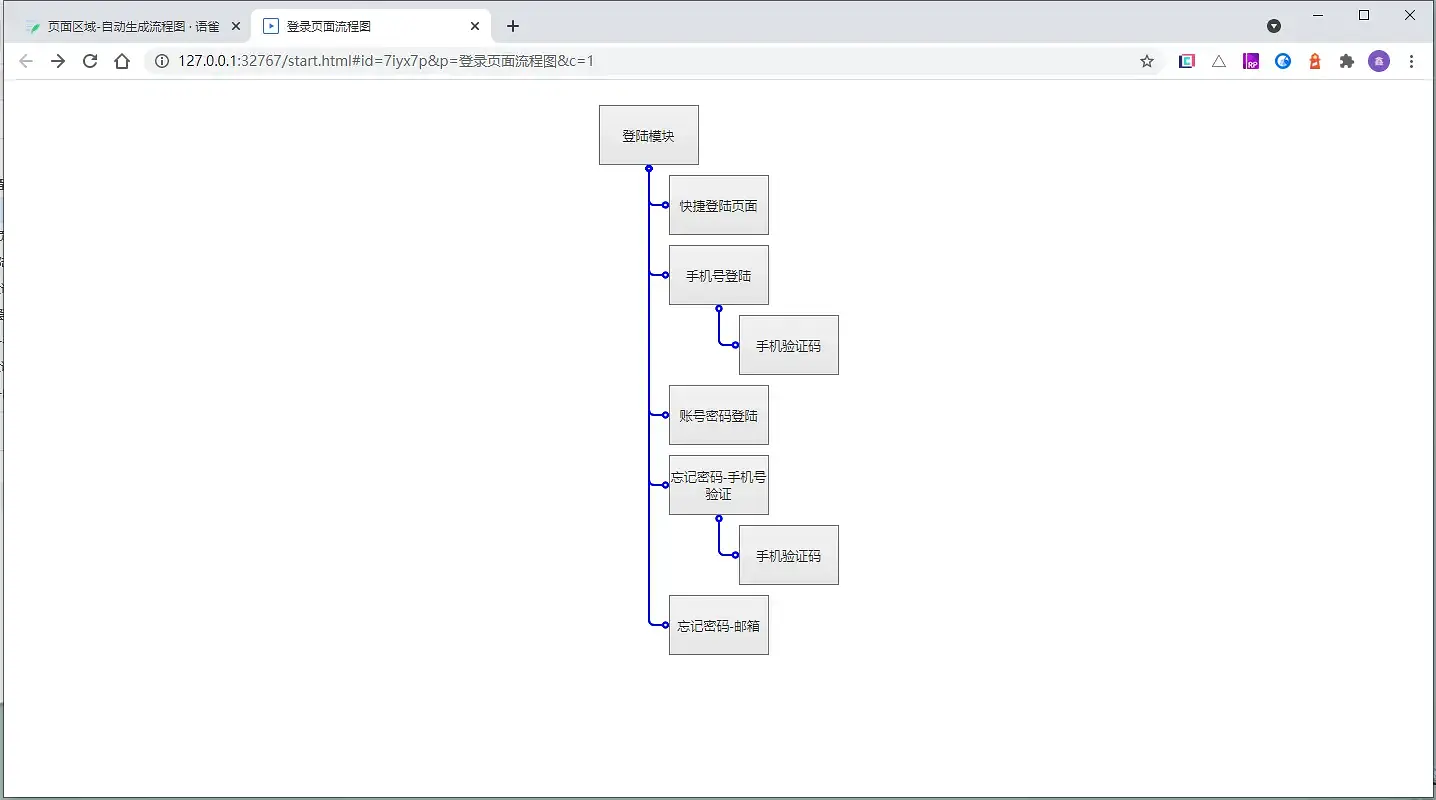Click the bookmark star icon
Image resolution: width=1436 pixels, height=800 pixels.
coord(1146,61)
